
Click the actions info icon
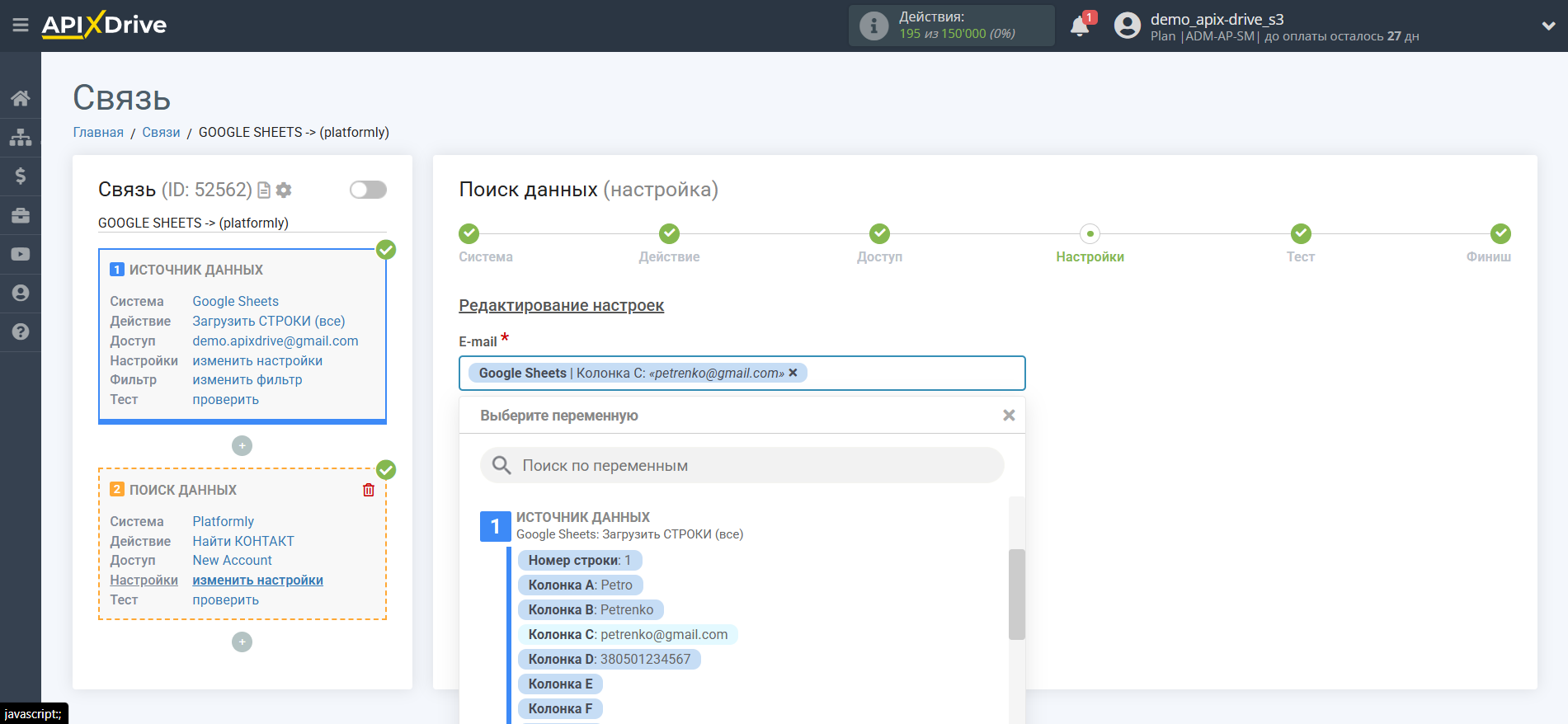873,26
